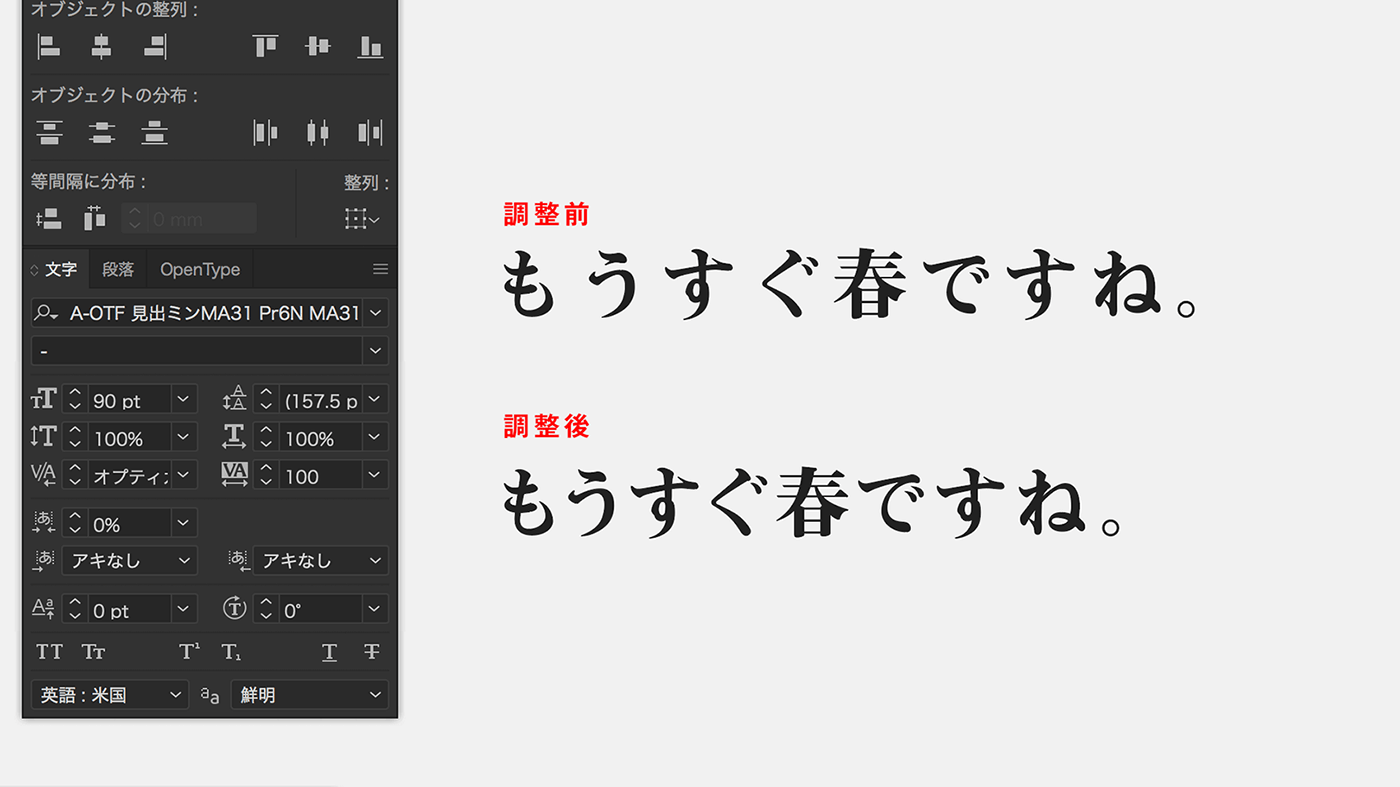Toggle All Caps formatting

click(x=48, y=651)
